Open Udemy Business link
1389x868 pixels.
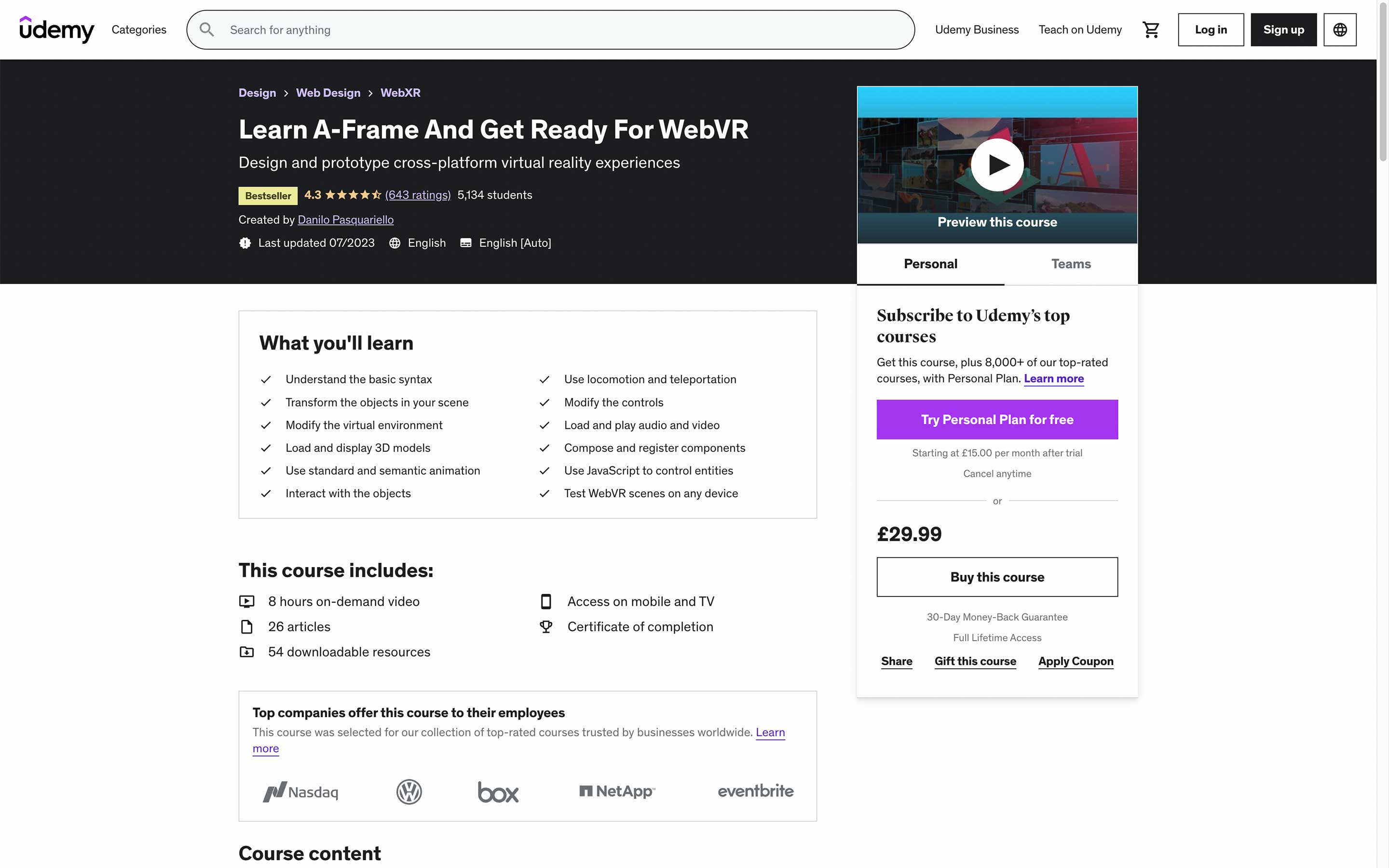[x=976, y=30]
